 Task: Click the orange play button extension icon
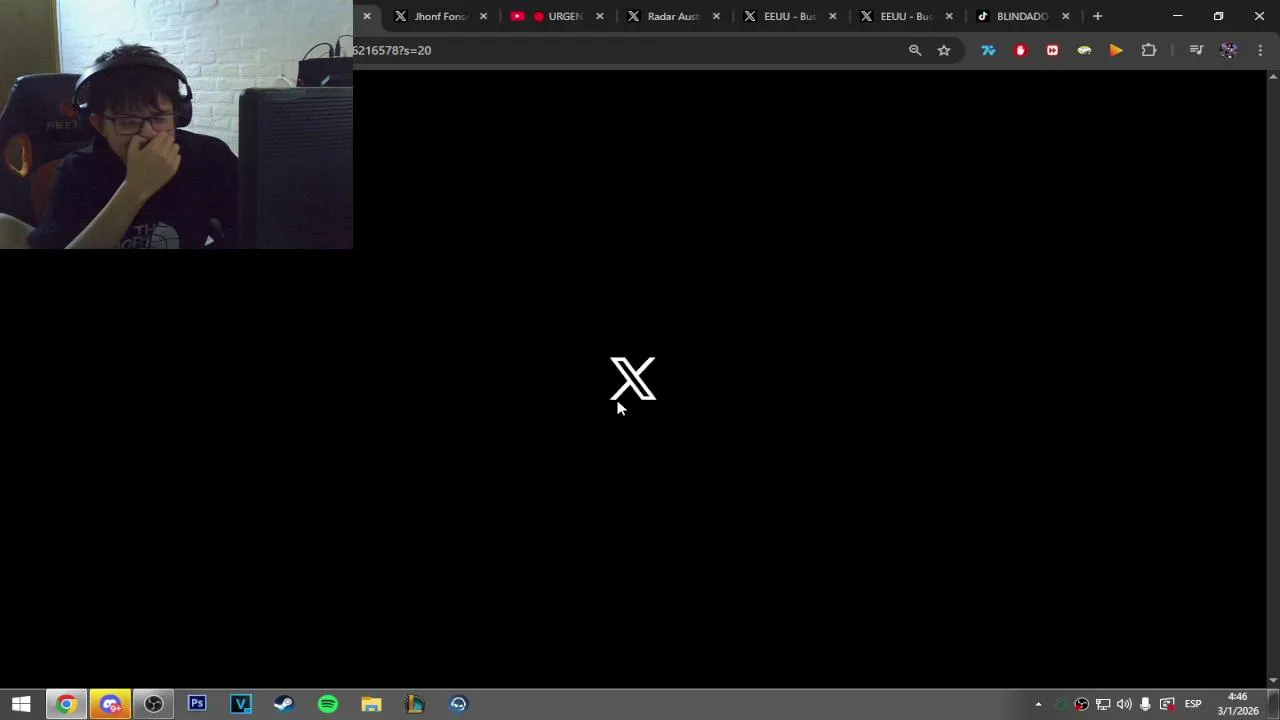pyautogui.click(x=1116, y=50)
